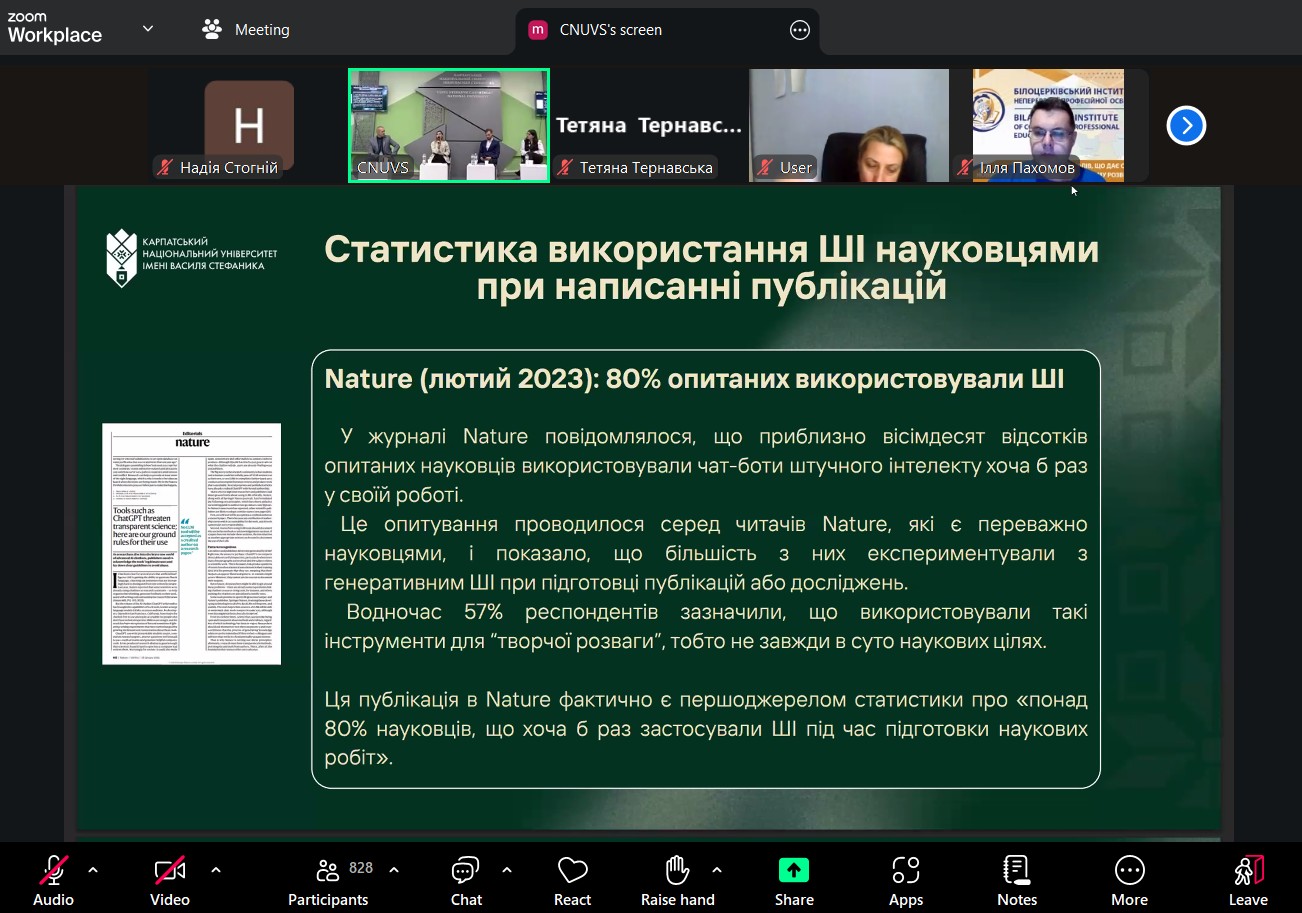Click the Raise hand icon
The height and width of the screenshot is (913, 1302).
[677, 870]
